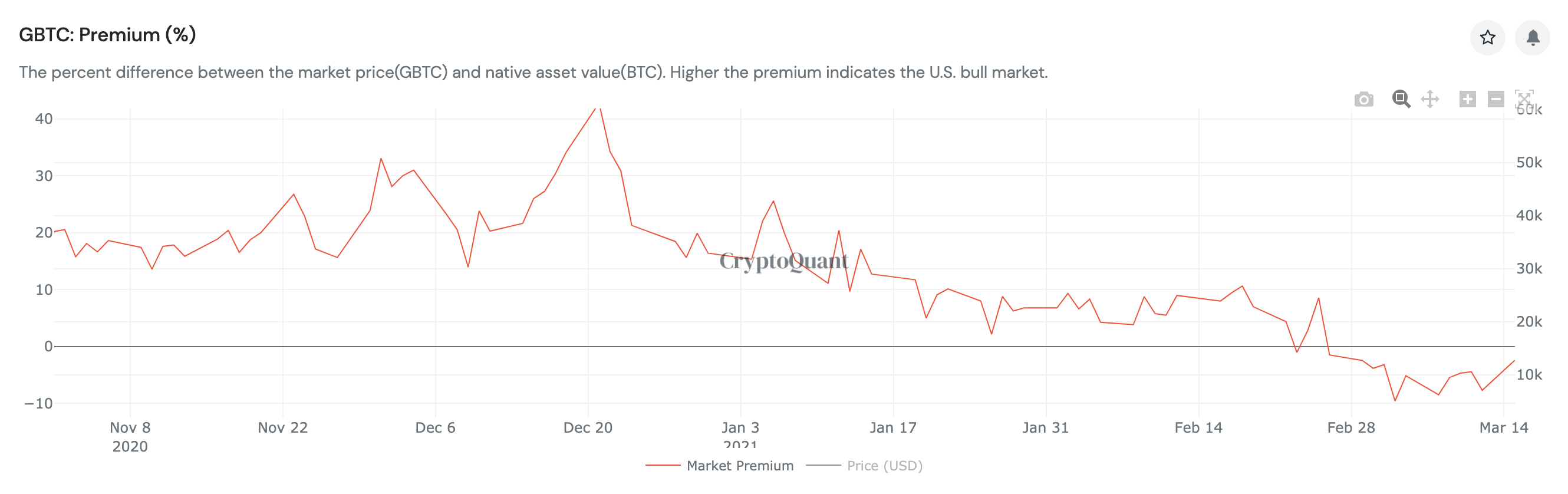Select the box zoom magnifier tool

tap(1401, 99)
